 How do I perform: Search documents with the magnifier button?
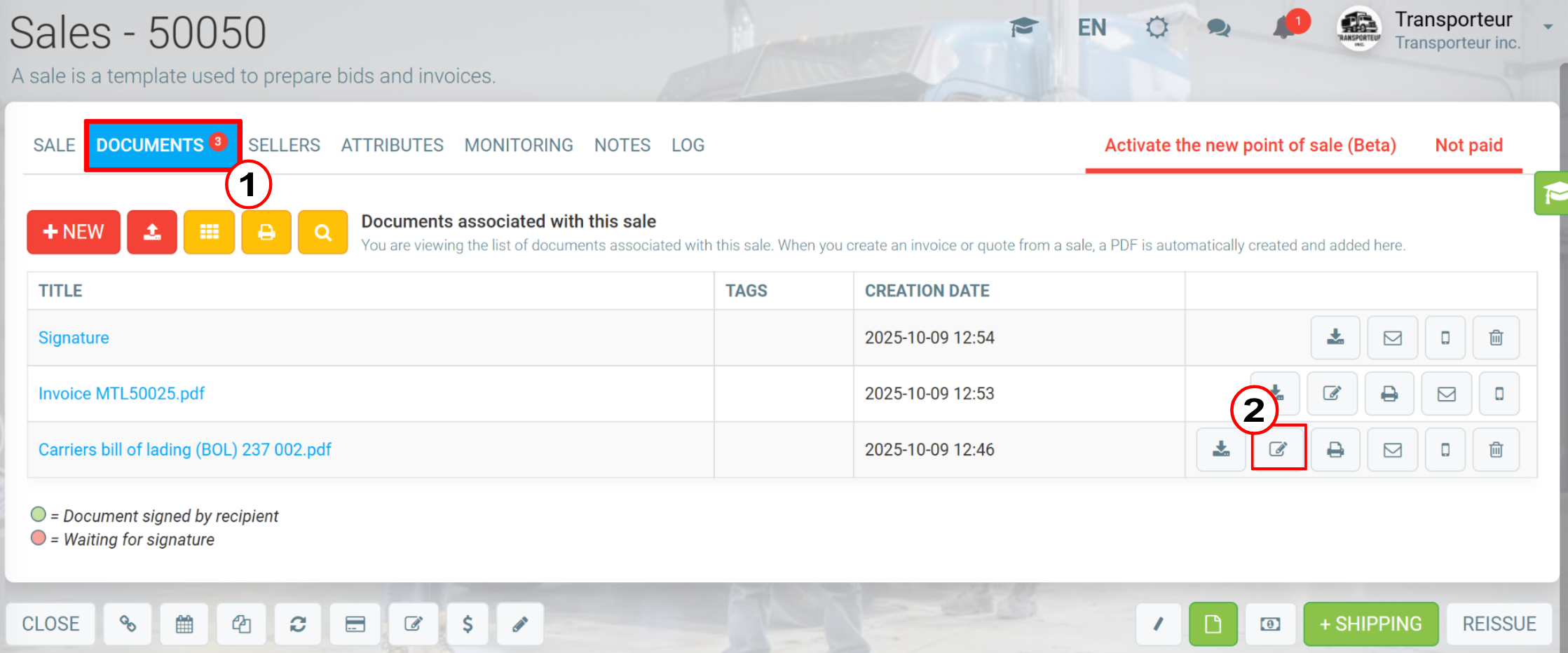coord(322,232)
